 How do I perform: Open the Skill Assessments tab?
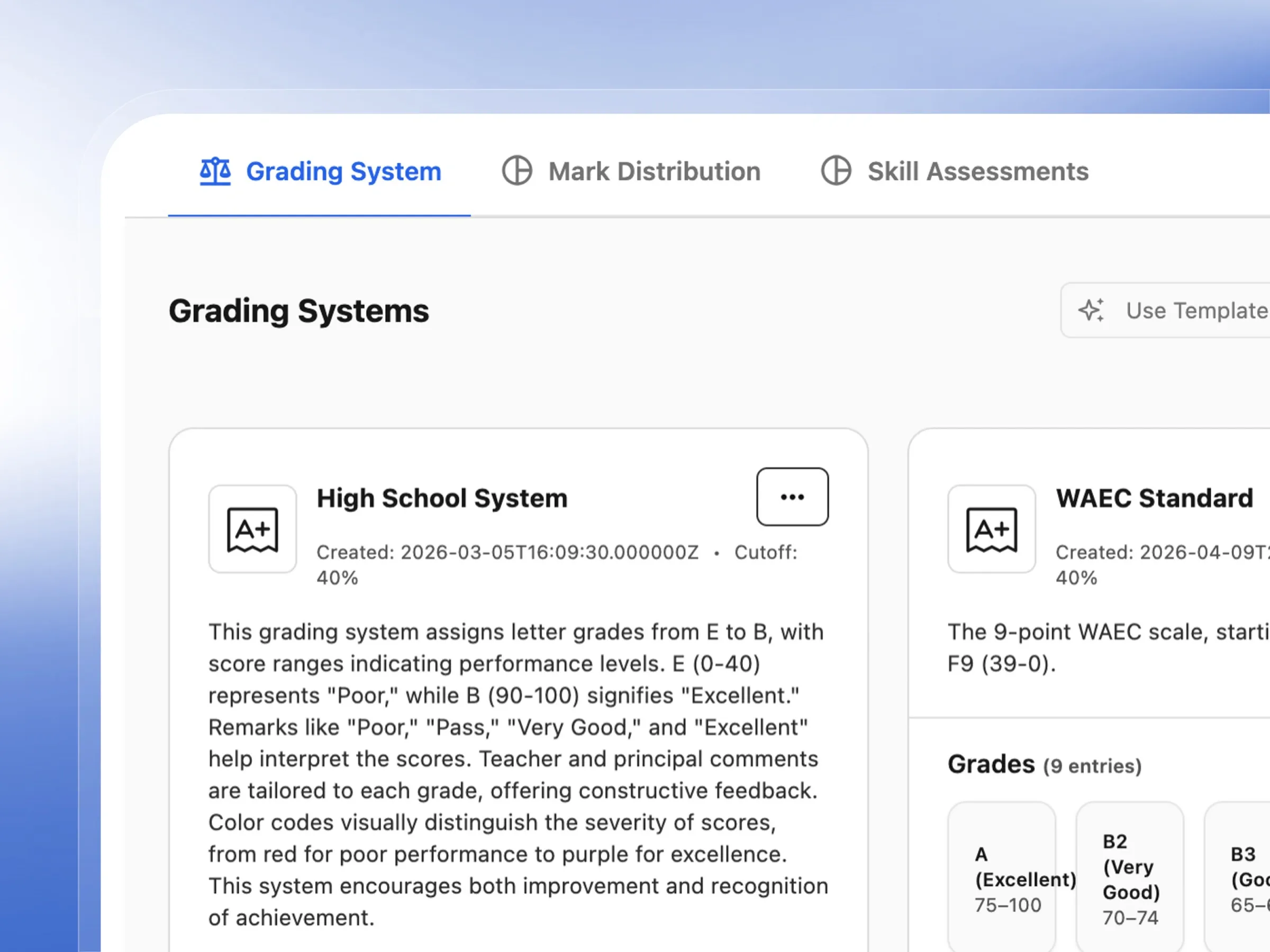coord(954,171)
